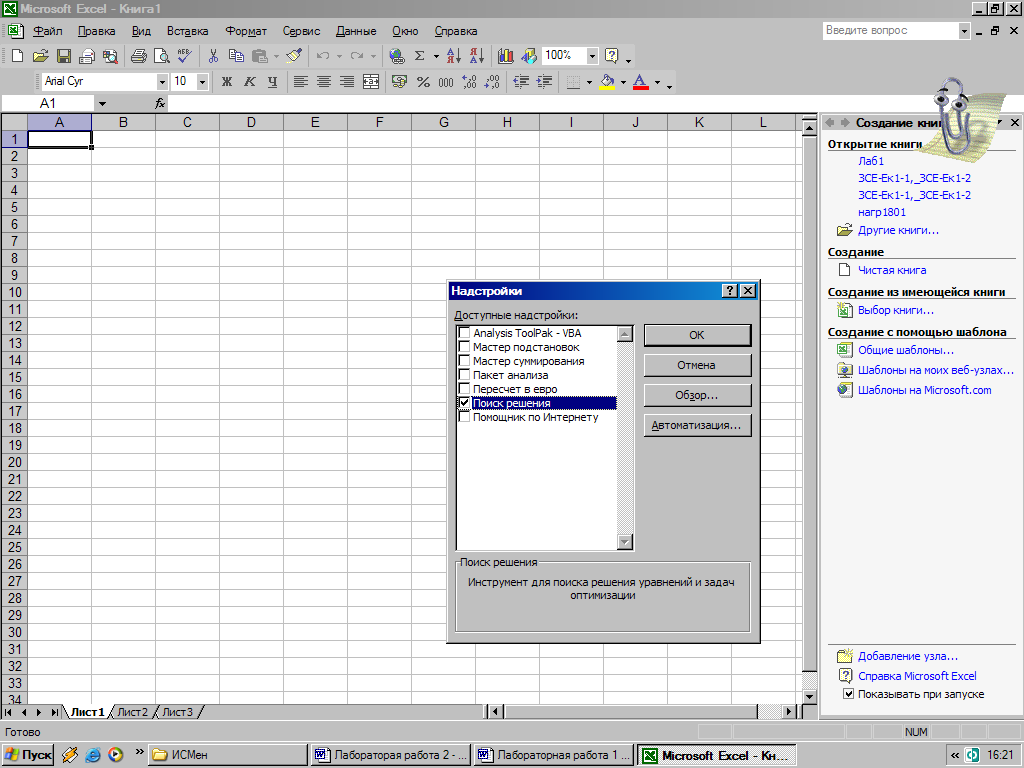The height and width of the screenshot is (768, 1024).
Task: Open Print Preview from toolbar
Action: click(x=161, y=56)
